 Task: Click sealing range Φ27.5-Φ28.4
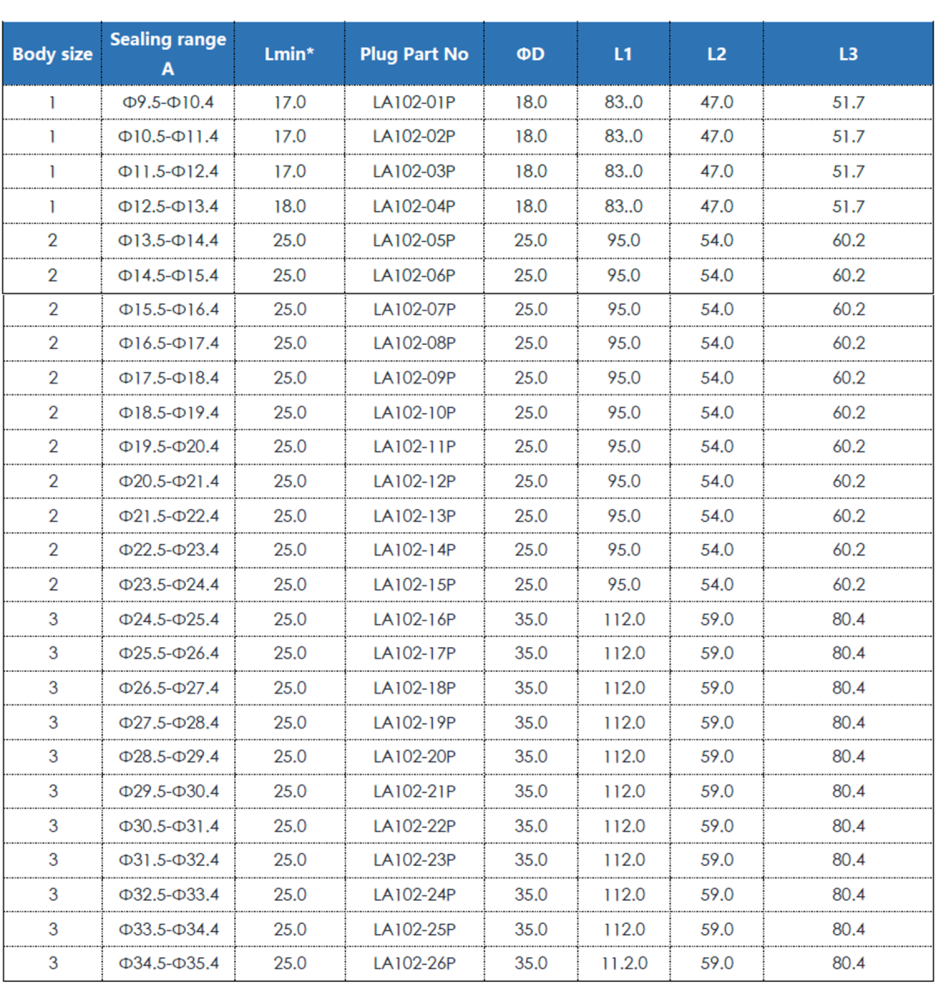[169, 722]
